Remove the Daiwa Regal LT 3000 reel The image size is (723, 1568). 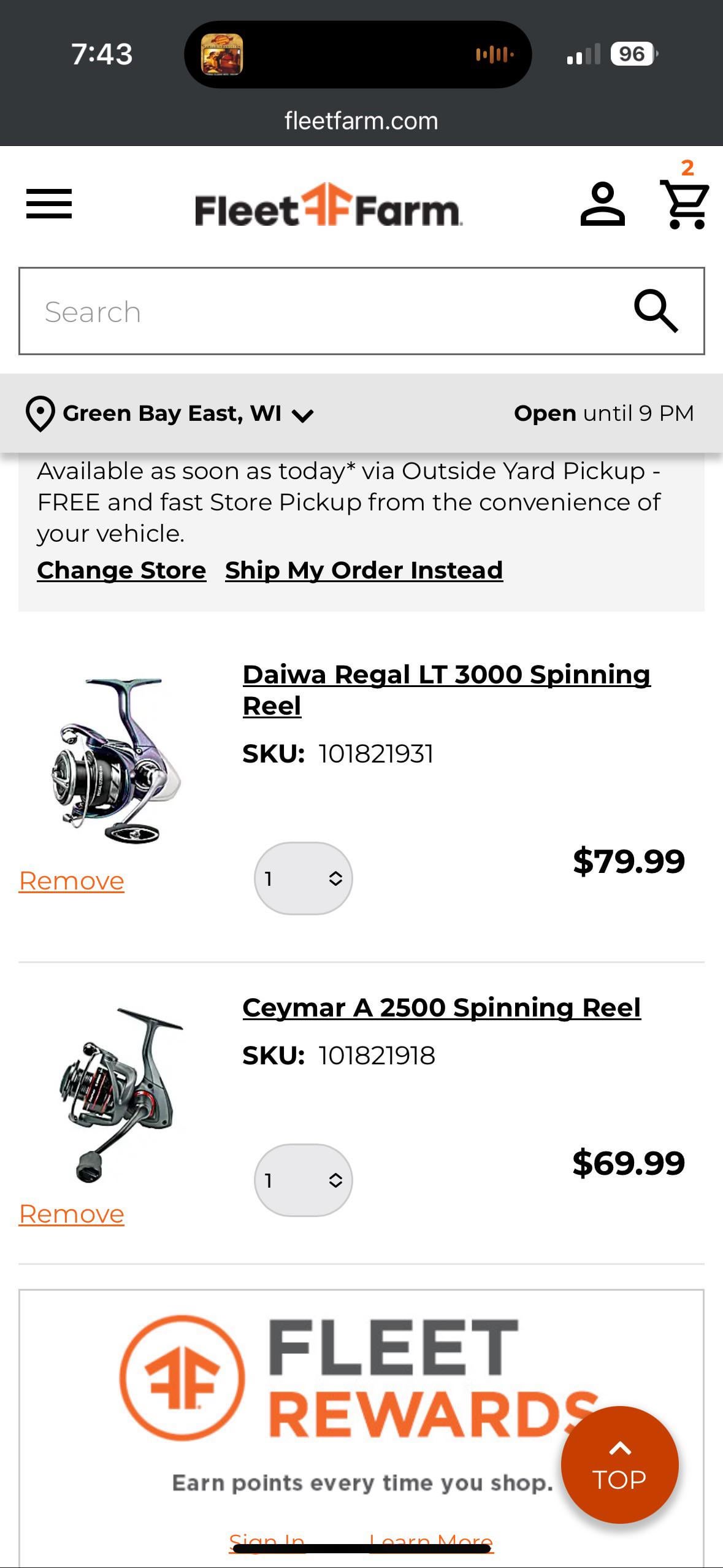(72, 881)
